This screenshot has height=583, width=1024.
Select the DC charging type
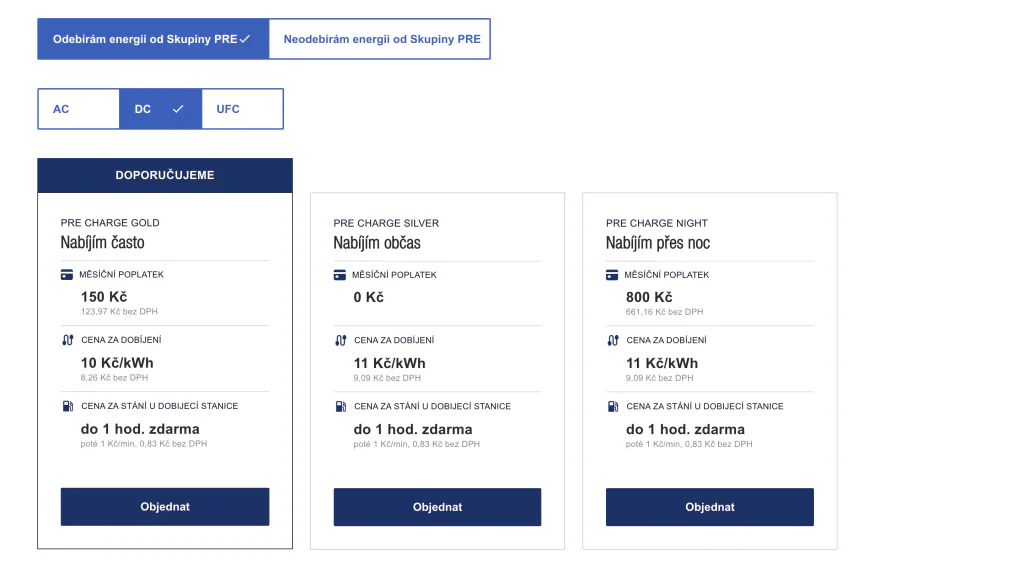pos(160,109)
